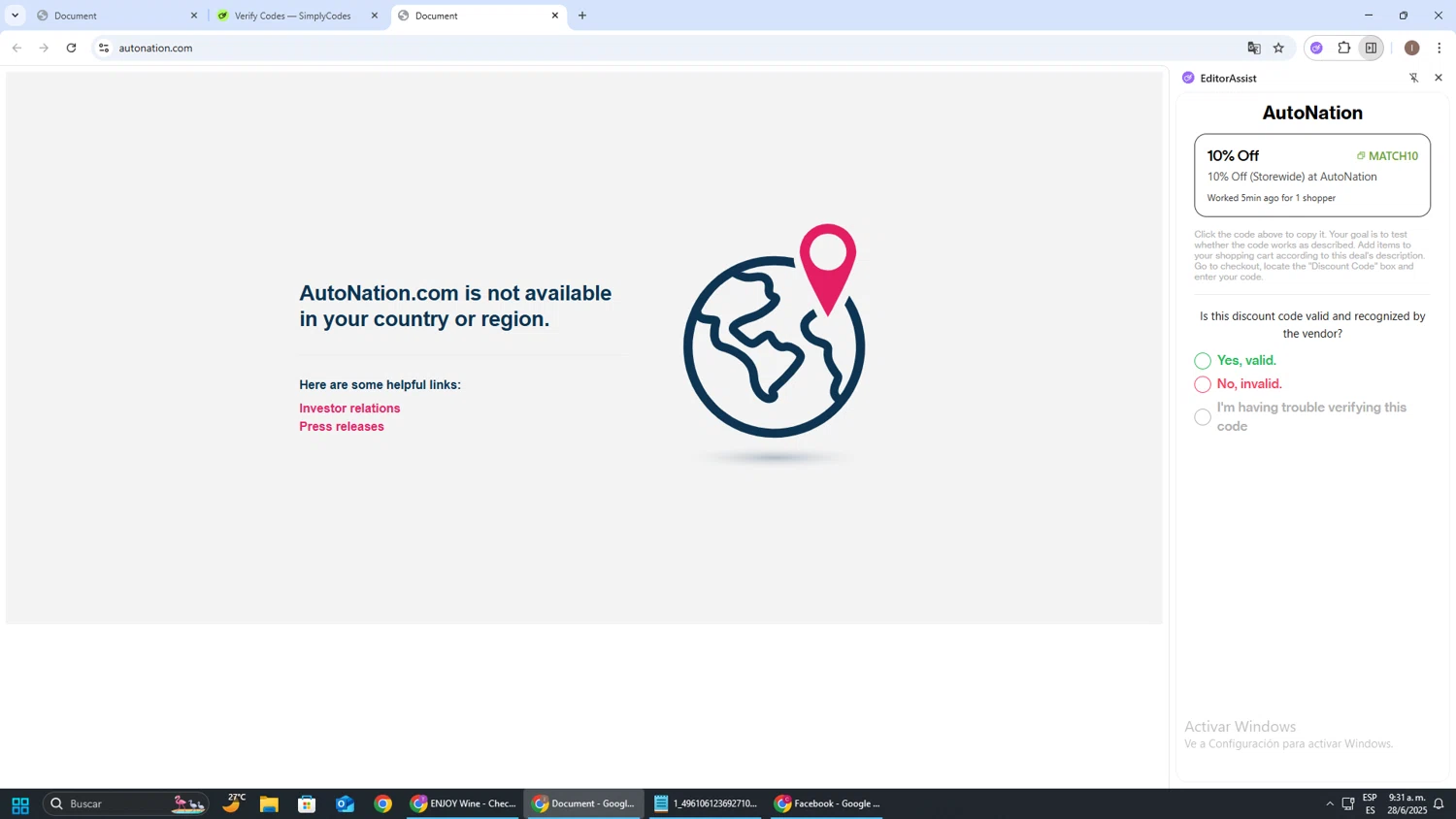View site information icon in address bar

(x=104, y=48)
